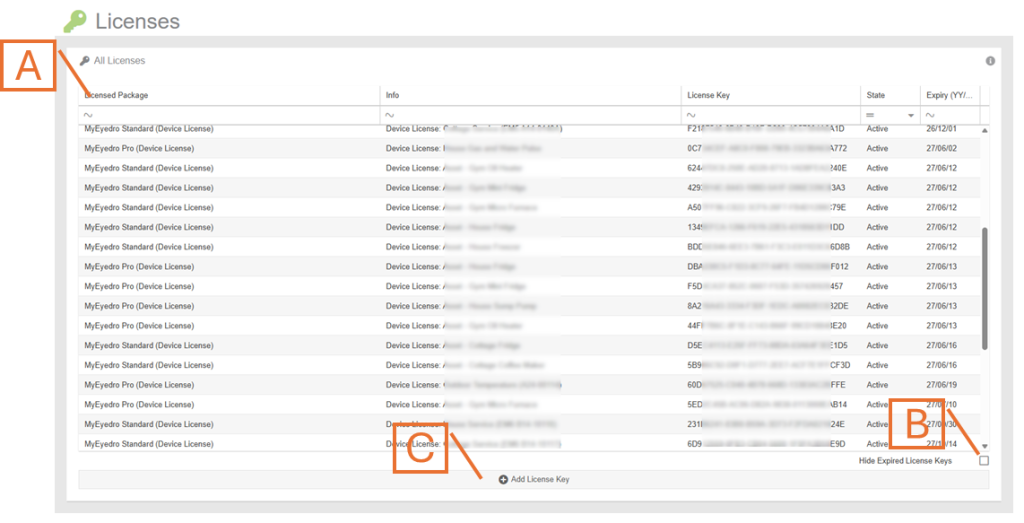Viewport: 1024px width, 523px height.
Task: Click the scroll-up arrow of the license table
Action: click(985, 131)
